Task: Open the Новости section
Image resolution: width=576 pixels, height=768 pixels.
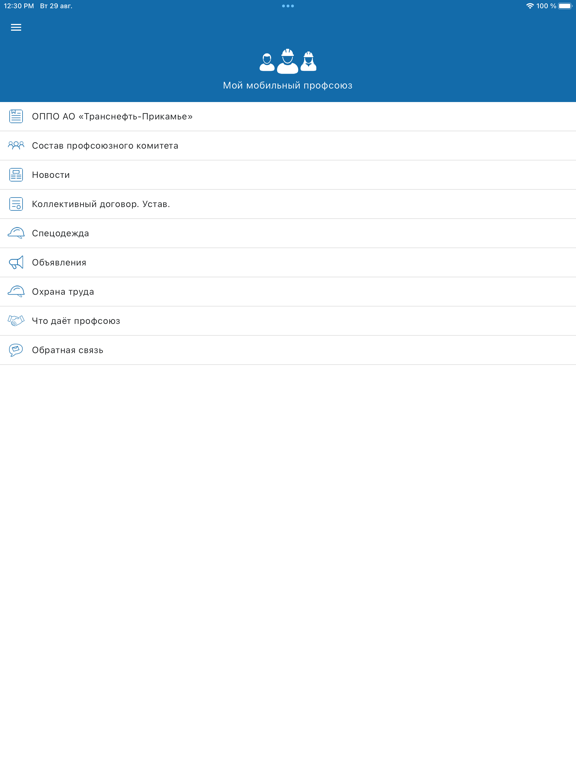Action: pyautogui.click(x=288, y=175)
